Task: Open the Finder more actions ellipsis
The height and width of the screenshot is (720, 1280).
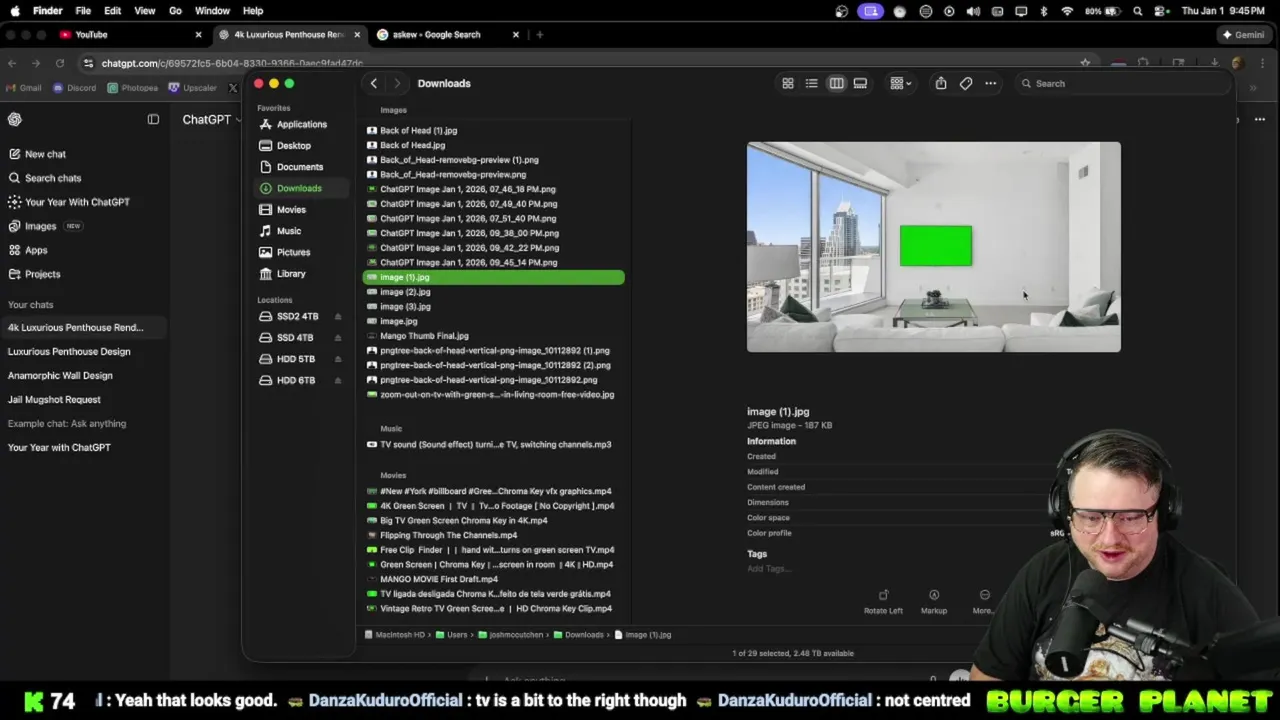Action: pos(991,84)
